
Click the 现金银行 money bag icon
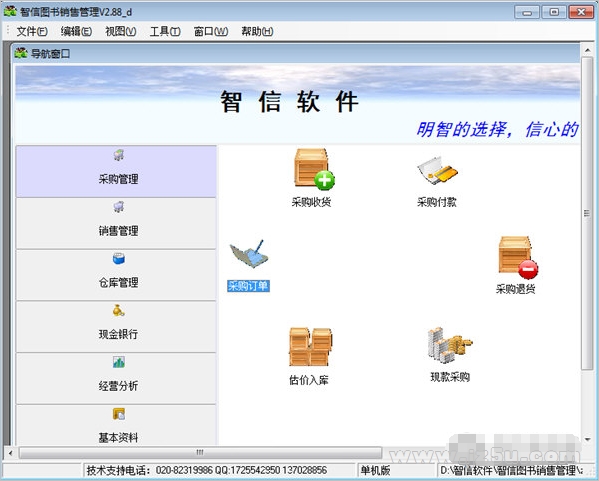118,310
